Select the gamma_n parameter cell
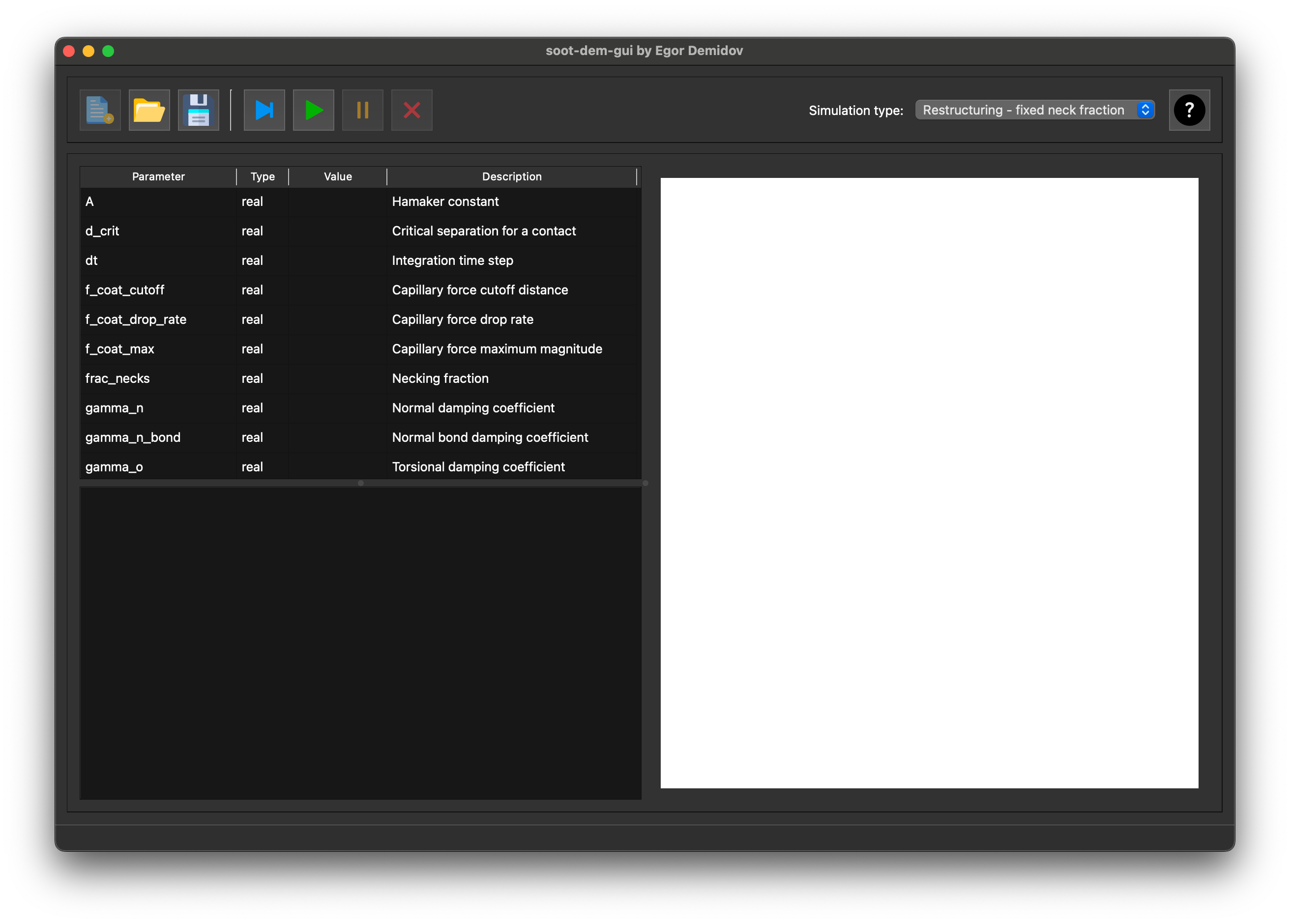This screenshot has width=1290, height=924. (158, 408)
